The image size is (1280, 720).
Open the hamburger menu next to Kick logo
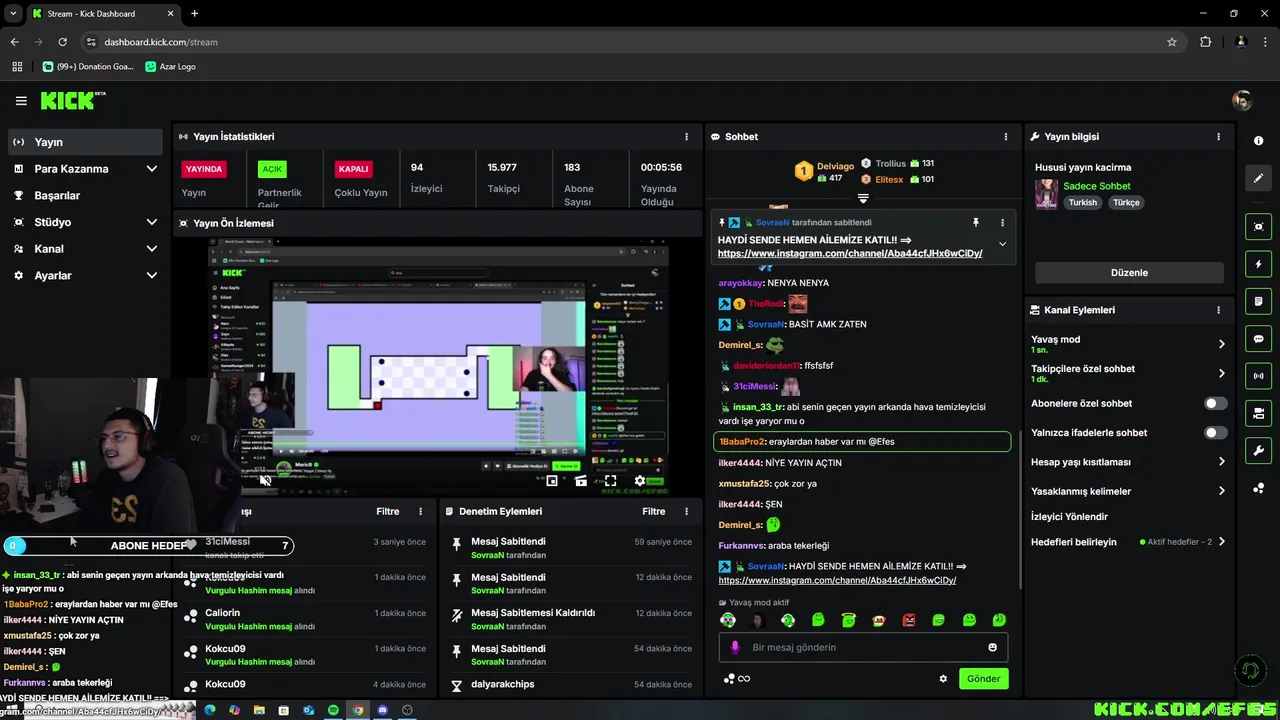pos(21,101)
